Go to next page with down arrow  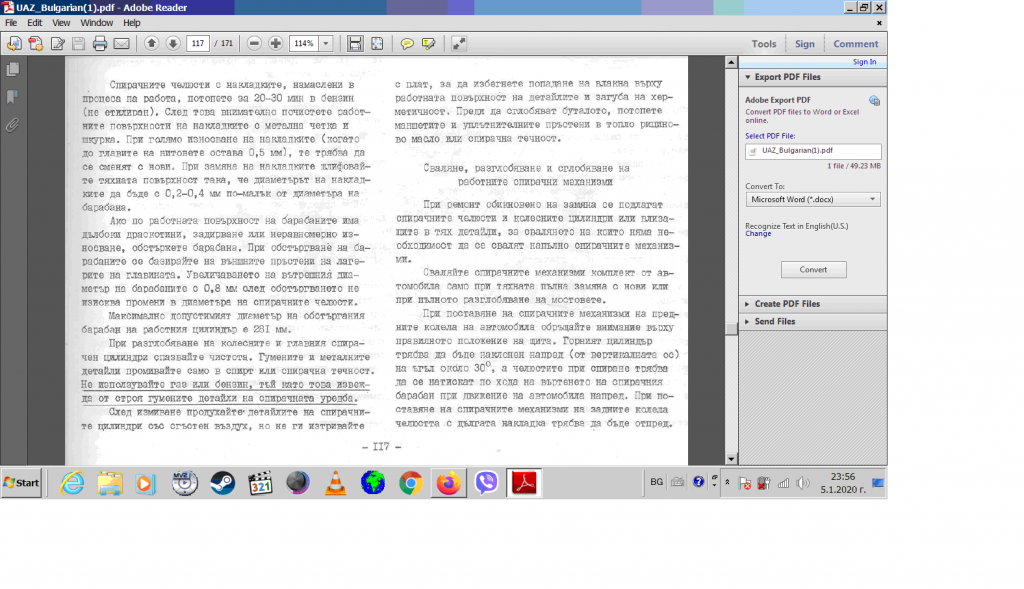point(173,44)
